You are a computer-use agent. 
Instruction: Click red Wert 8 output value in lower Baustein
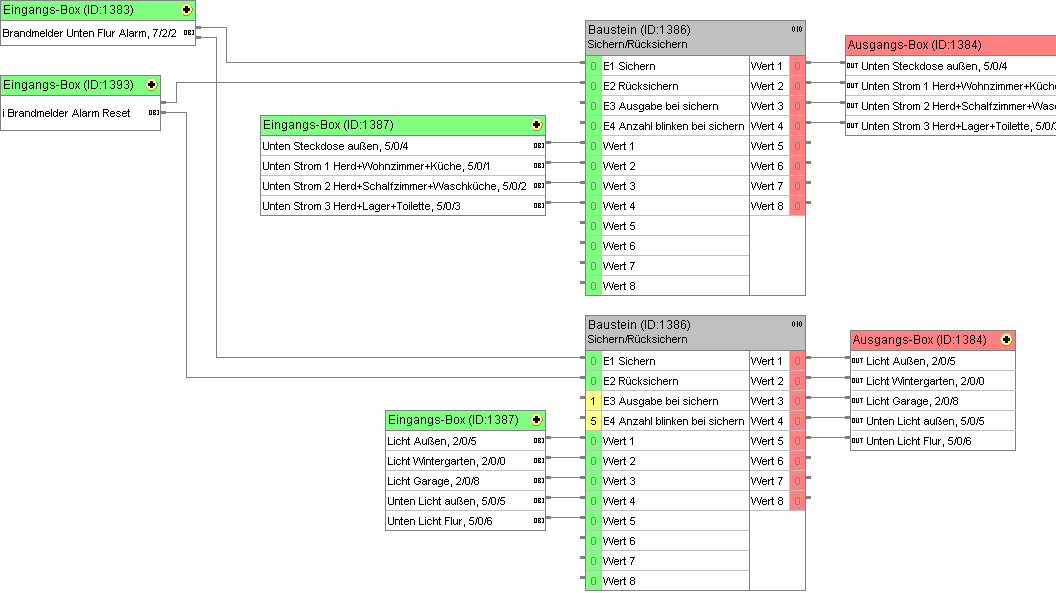[x=797, y=501]
